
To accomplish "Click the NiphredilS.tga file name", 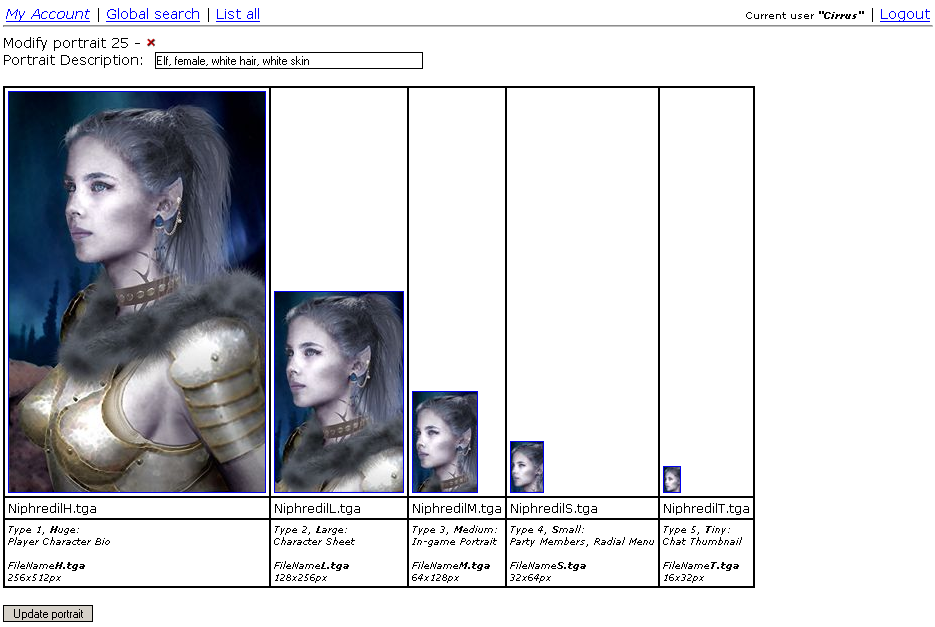I will 554,508.
